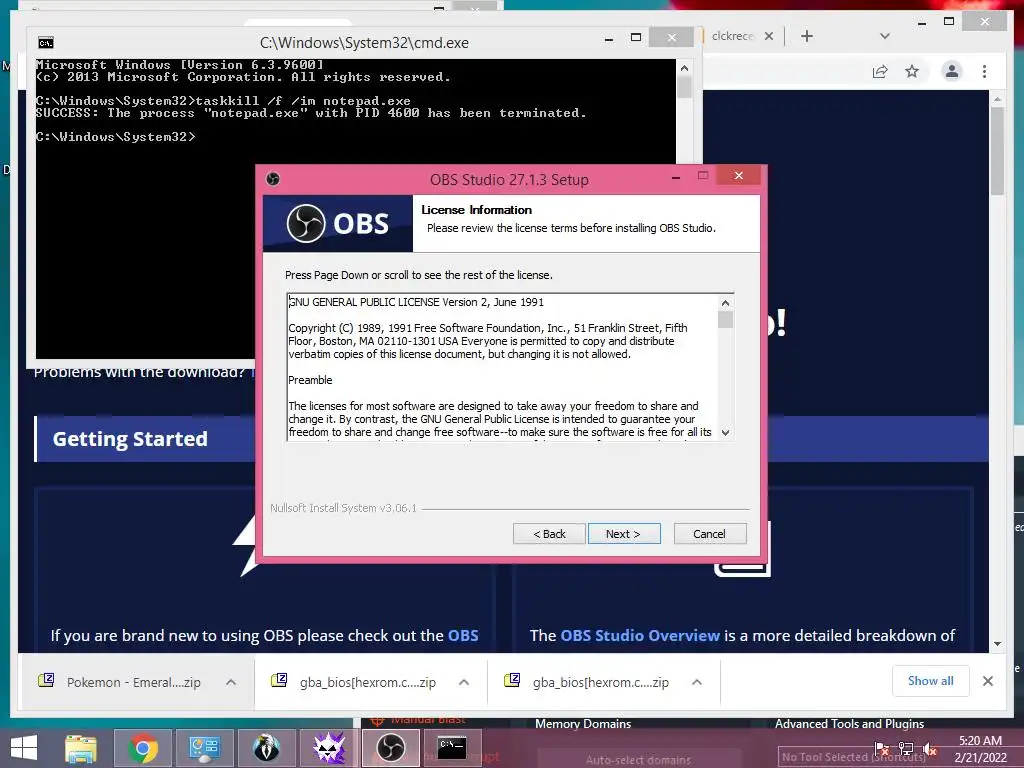
Task: Click Next in OBS Setup dialog
Action: (624, 534)
